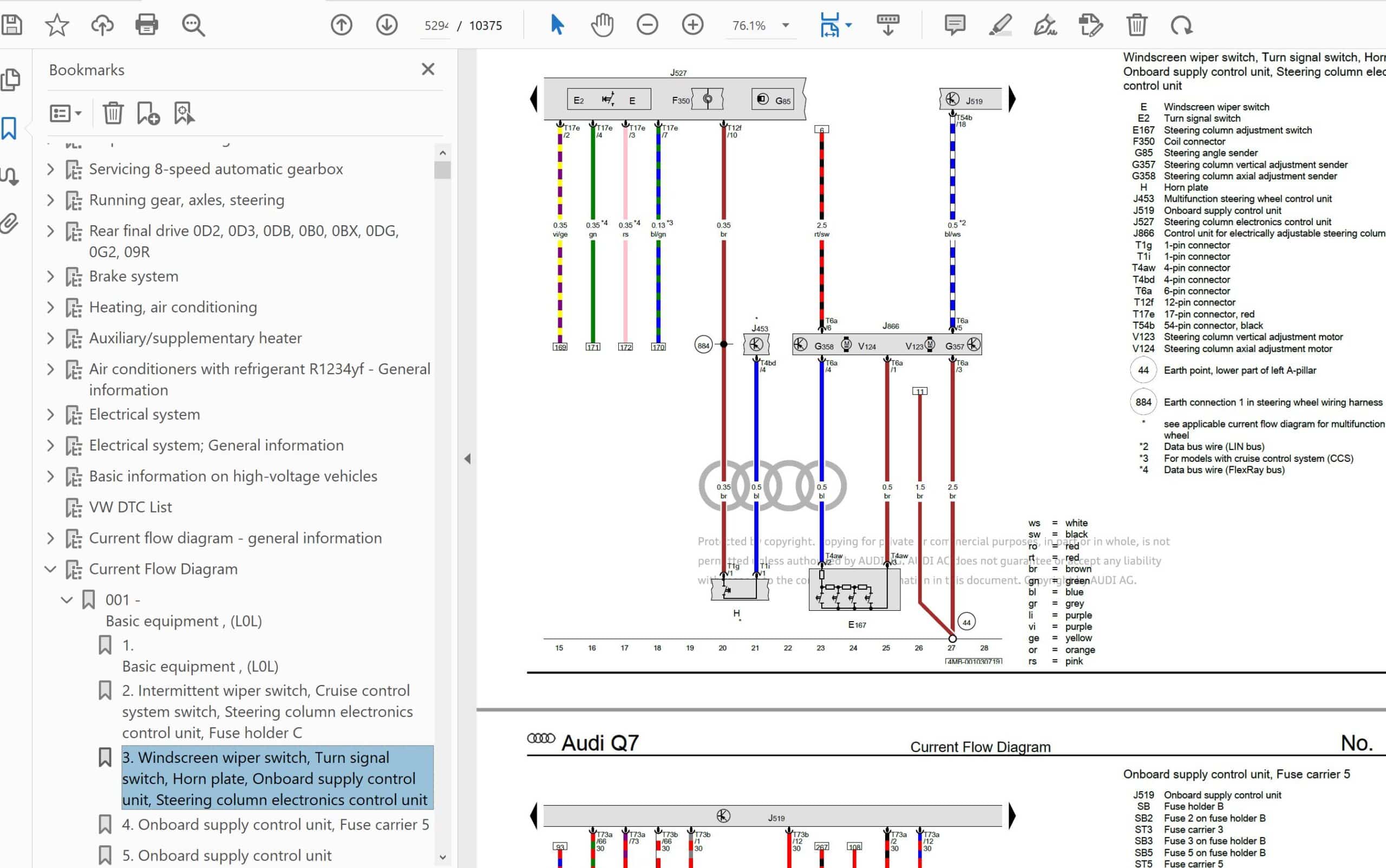This screenshot has height=868, width=1386.
Task: Toggle the Attachments paperclip panel
Action: [10, 223]
